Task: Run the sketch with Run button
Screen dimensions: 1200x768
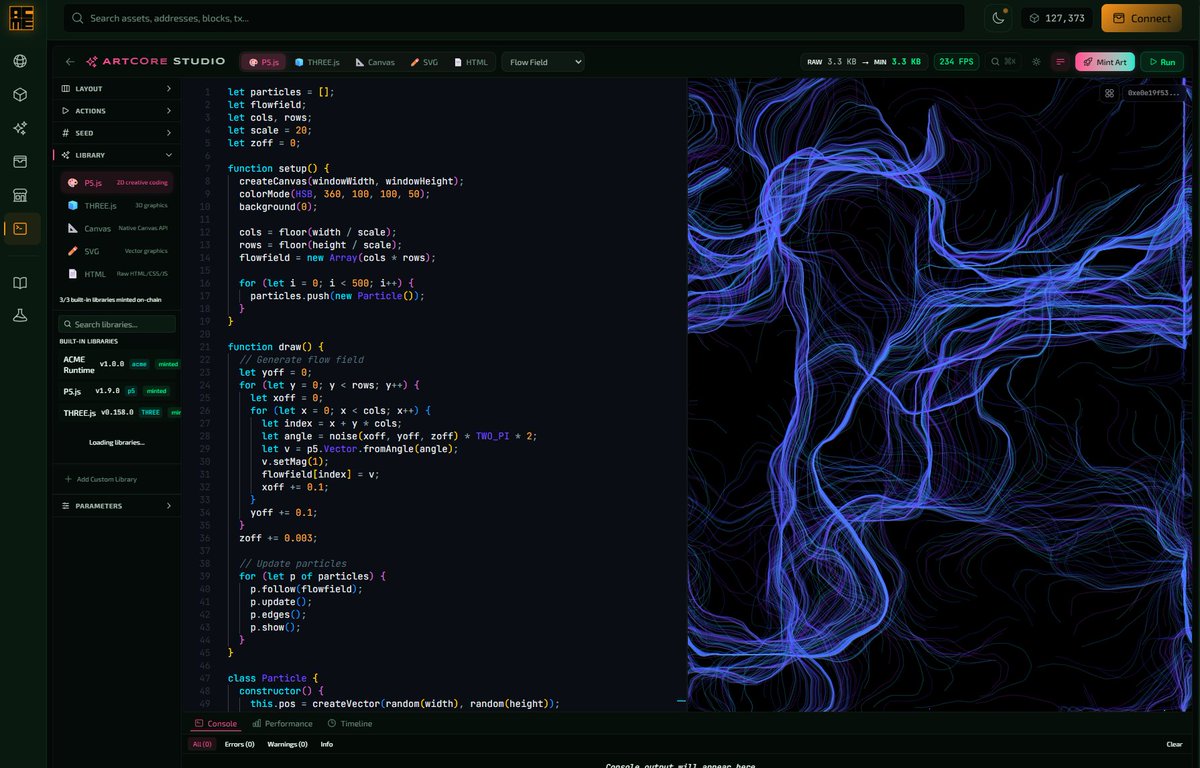Action: coord(1162,62)
